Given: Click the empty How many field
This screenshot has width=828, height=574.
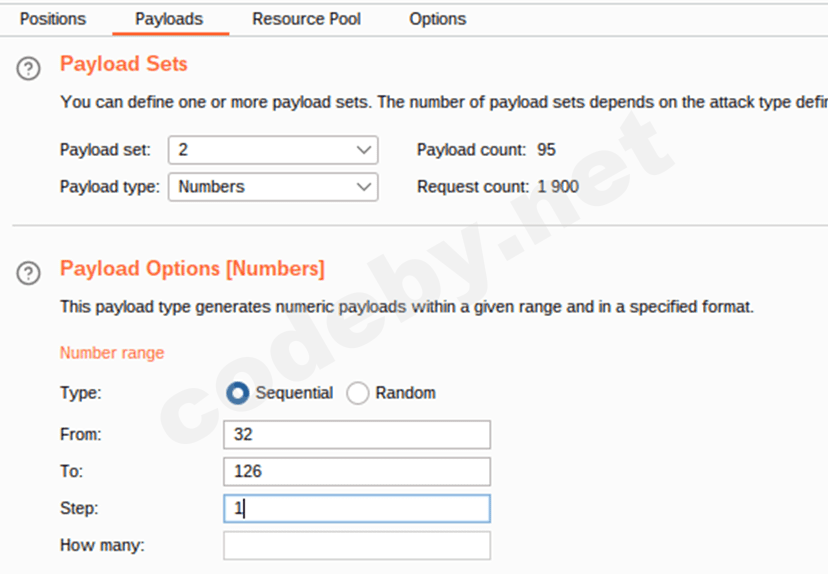Looking at the screenshot, I should coord(357,546).
